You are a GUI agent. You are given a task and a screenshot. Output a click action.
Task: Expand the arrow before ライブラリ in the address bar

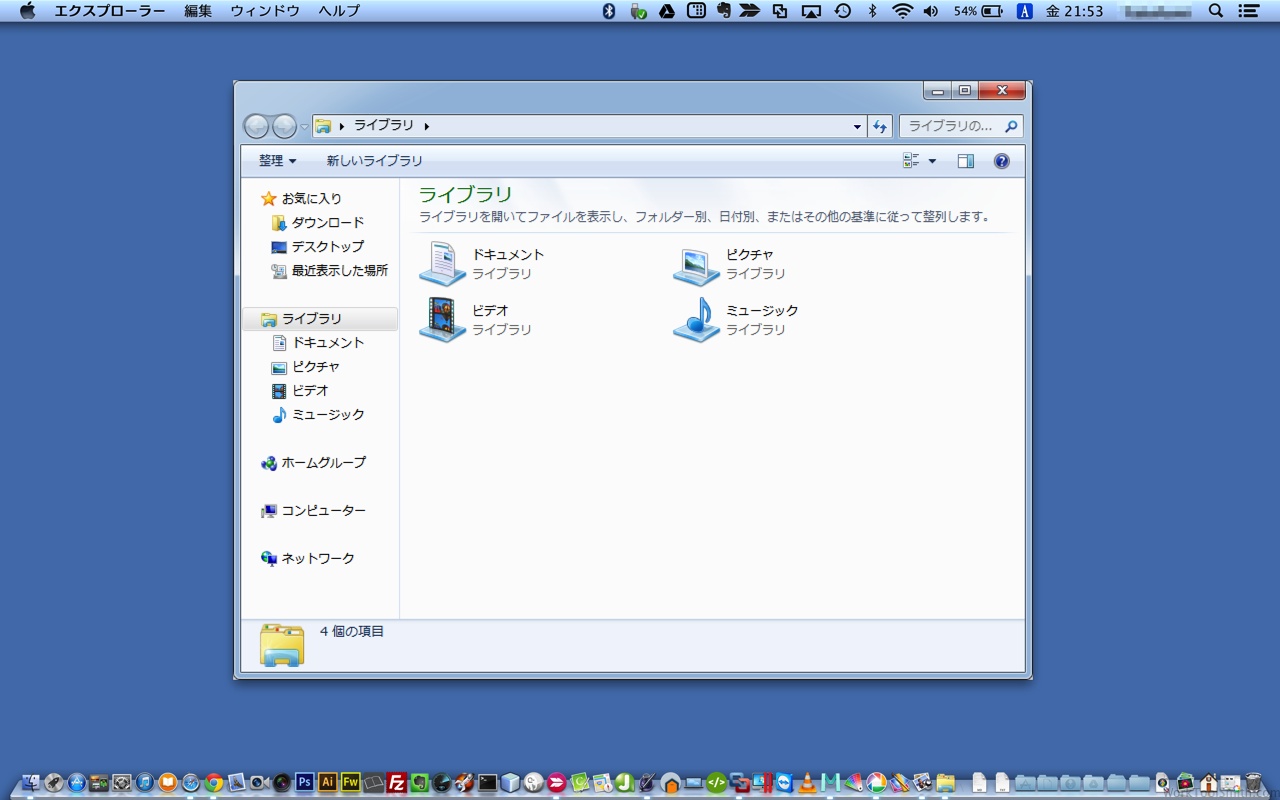pos(342,126)
